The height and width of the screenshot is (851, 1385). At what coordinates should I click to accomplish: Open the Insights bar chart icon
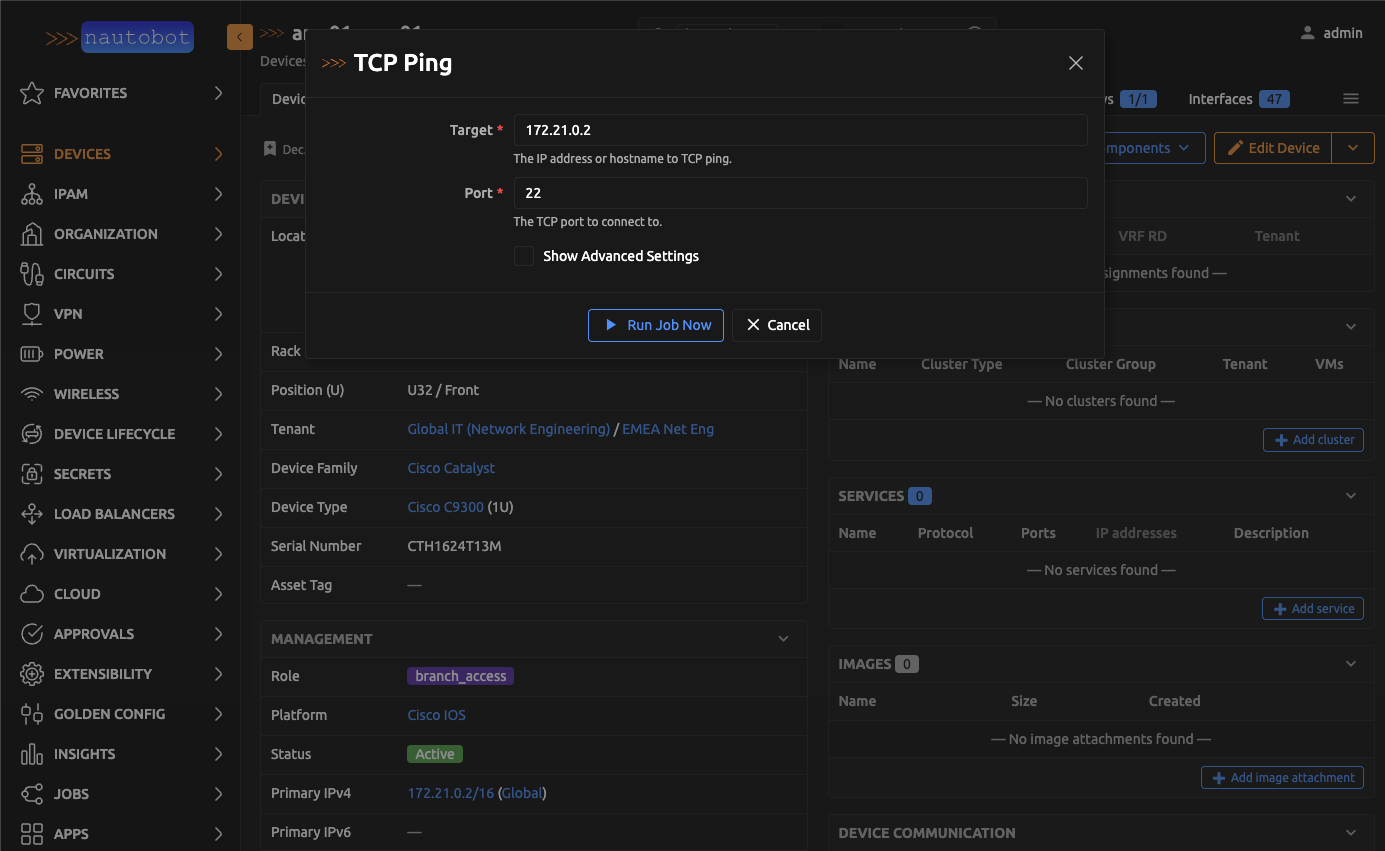pyautogui.click(x=32, y=754)
